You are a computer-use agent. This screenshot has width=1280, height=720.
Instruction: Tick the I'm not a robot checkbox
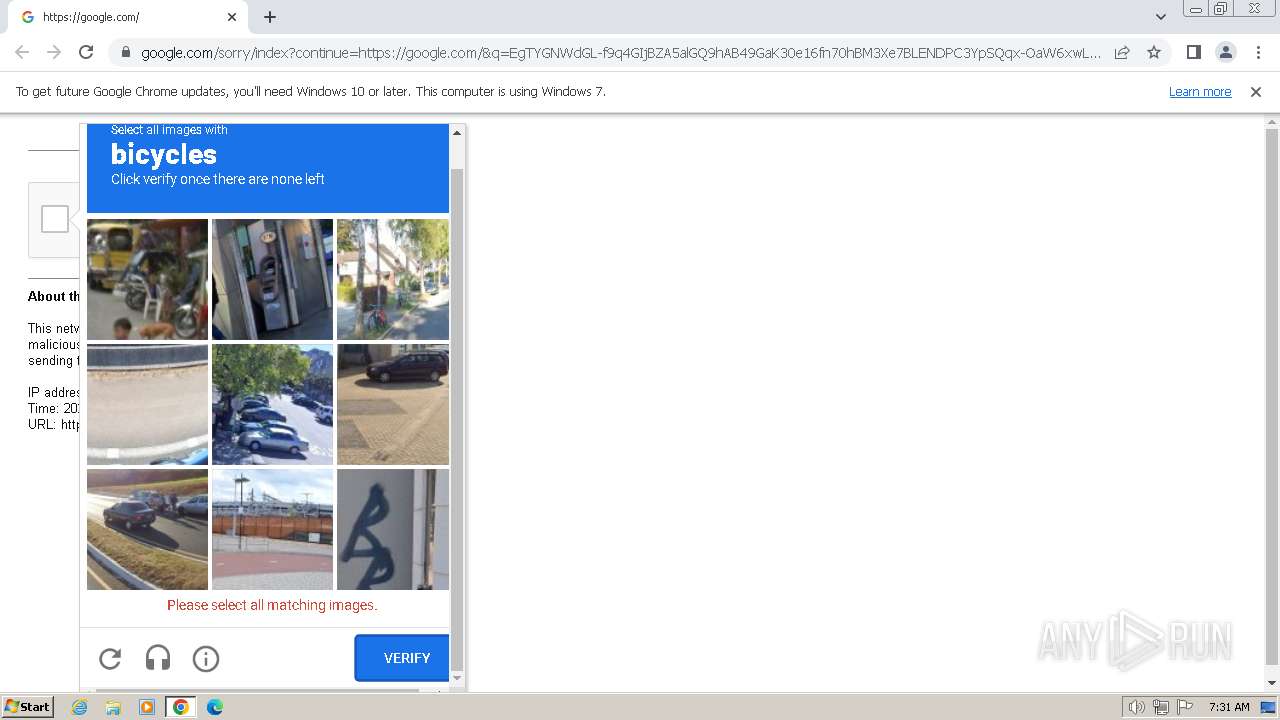[x=55, y=219]
